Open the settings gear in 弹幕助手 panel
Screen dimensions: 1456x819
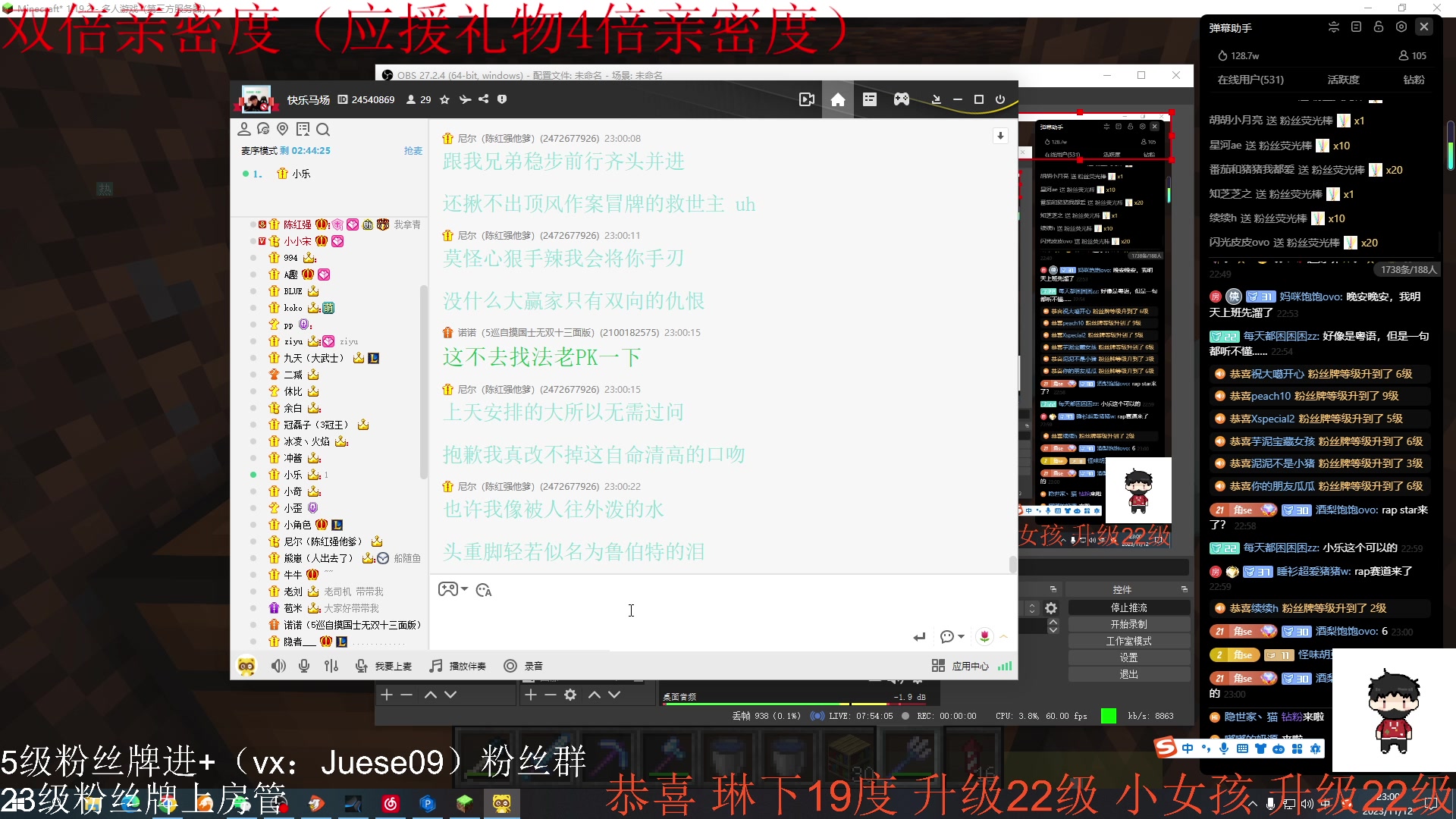pyautogui.click(x=1401, y=27)
